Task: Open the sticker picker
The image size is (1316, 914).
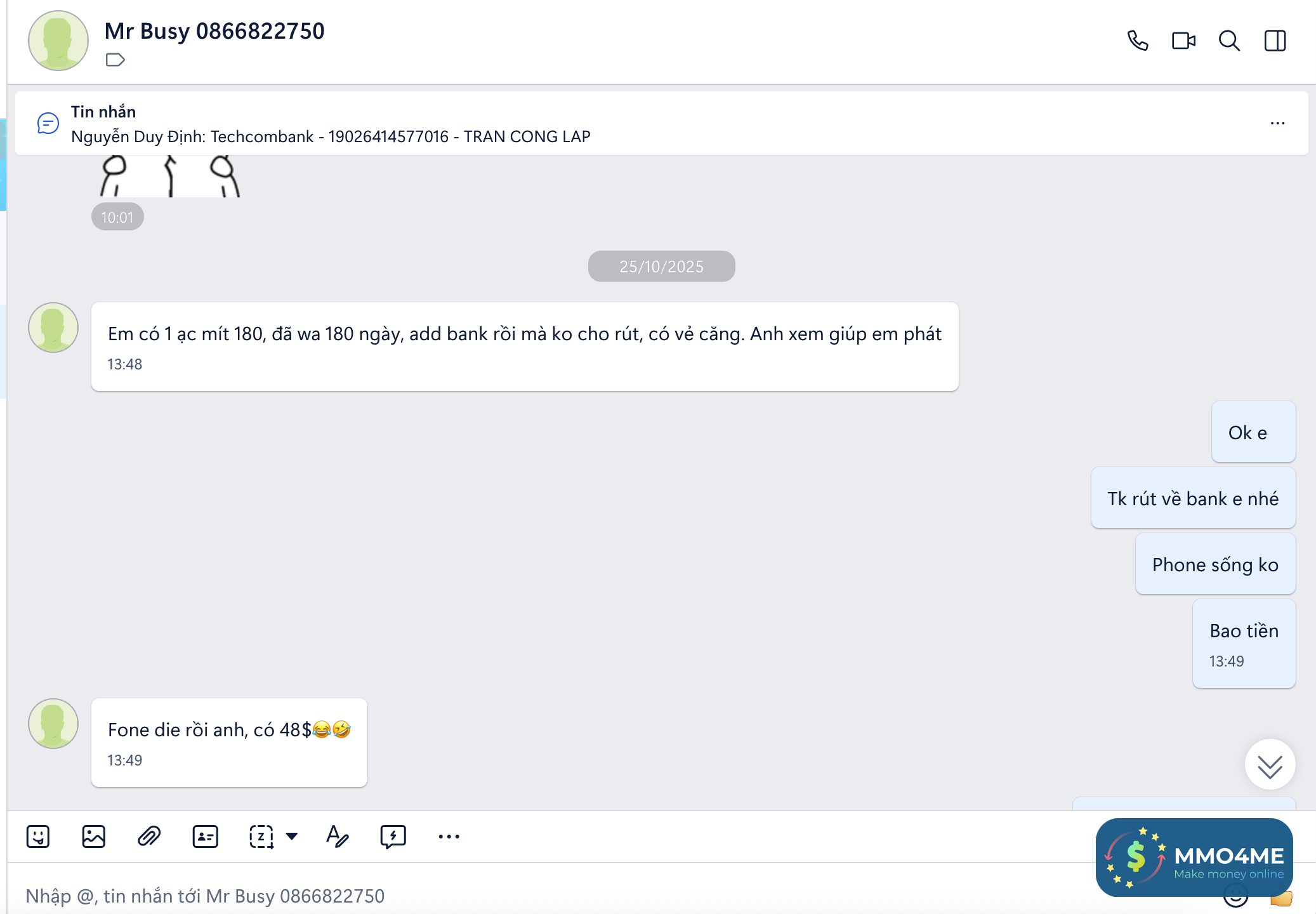Action: (38, 837)
